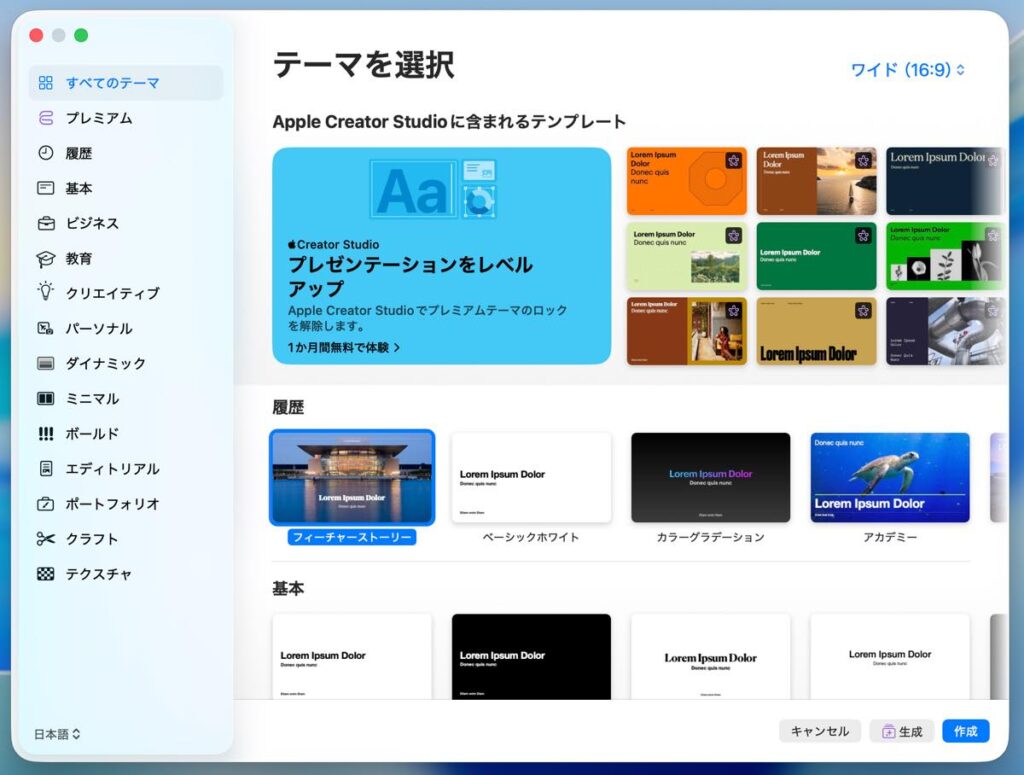Click the アカデミー name label

890,537
